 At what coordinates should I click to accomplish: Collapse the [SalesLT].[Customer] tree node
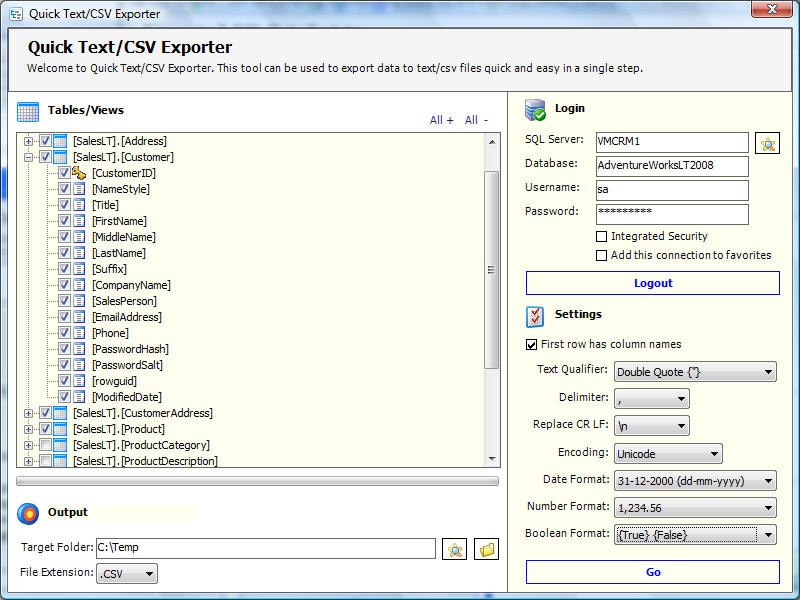tap(29, 157)
